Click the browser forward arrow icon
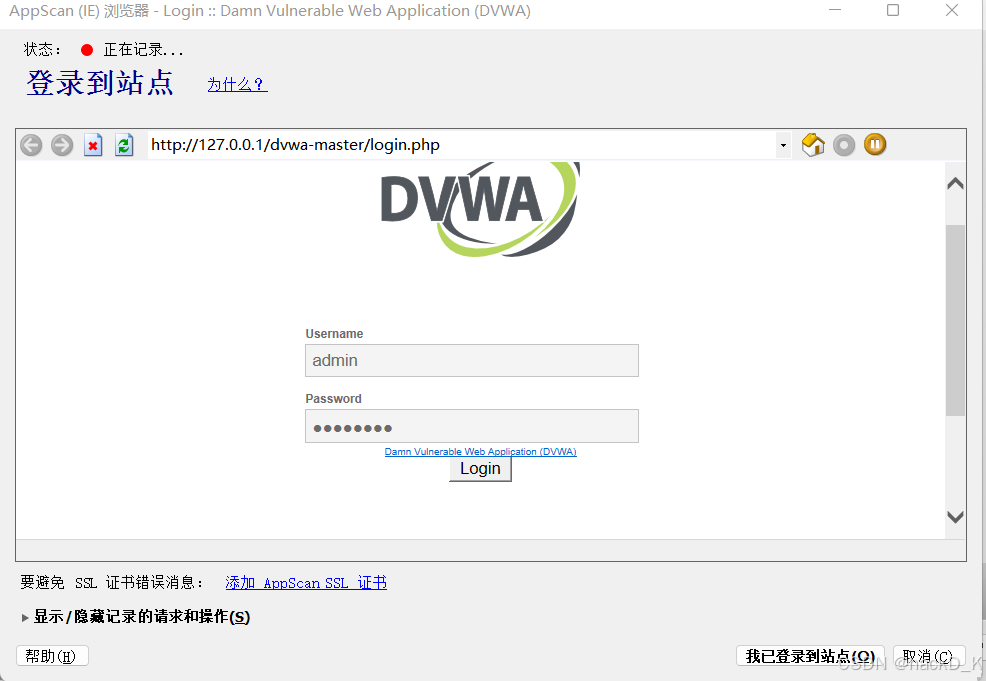Viewport: 986px width, 681px height. click(62, 145)
